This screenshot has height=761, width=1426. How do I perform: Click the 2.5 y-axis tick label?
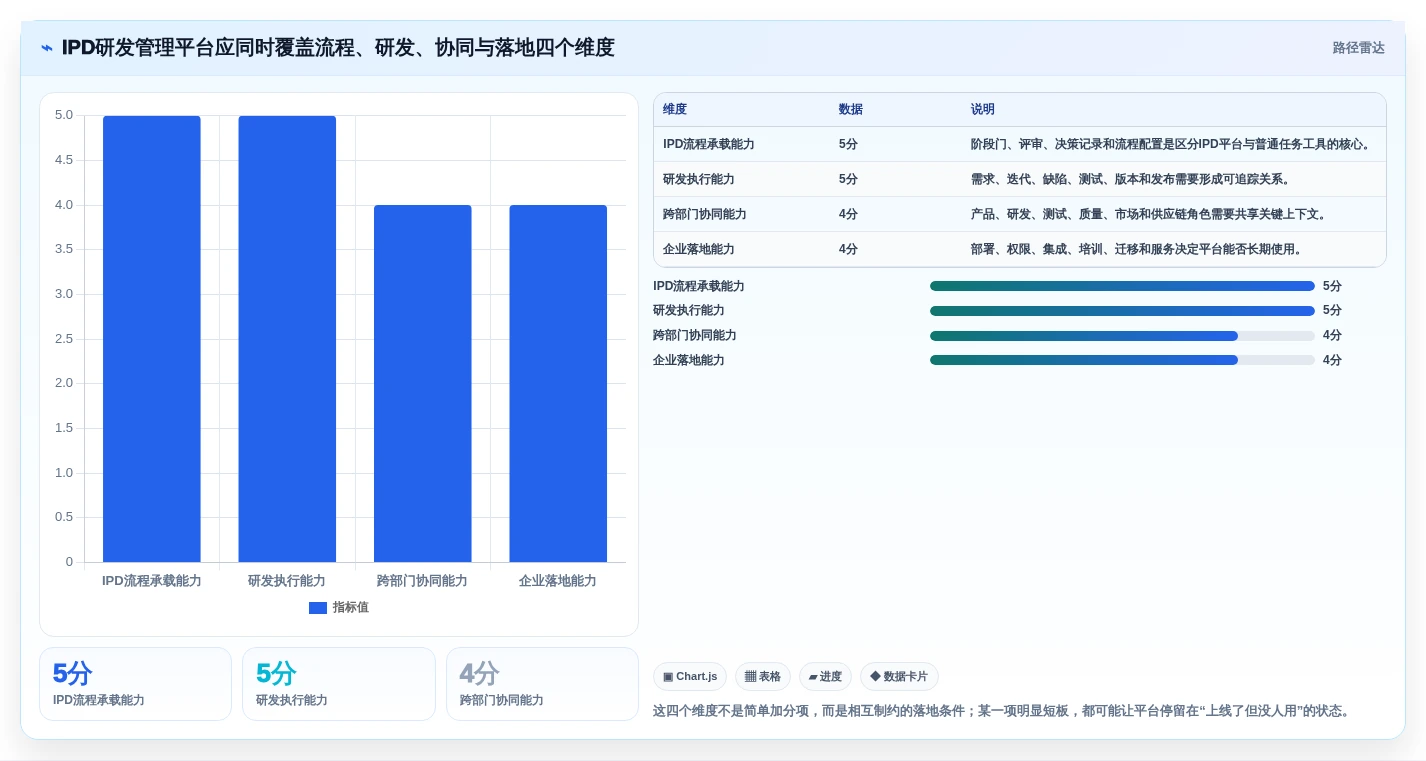point(64,339)
